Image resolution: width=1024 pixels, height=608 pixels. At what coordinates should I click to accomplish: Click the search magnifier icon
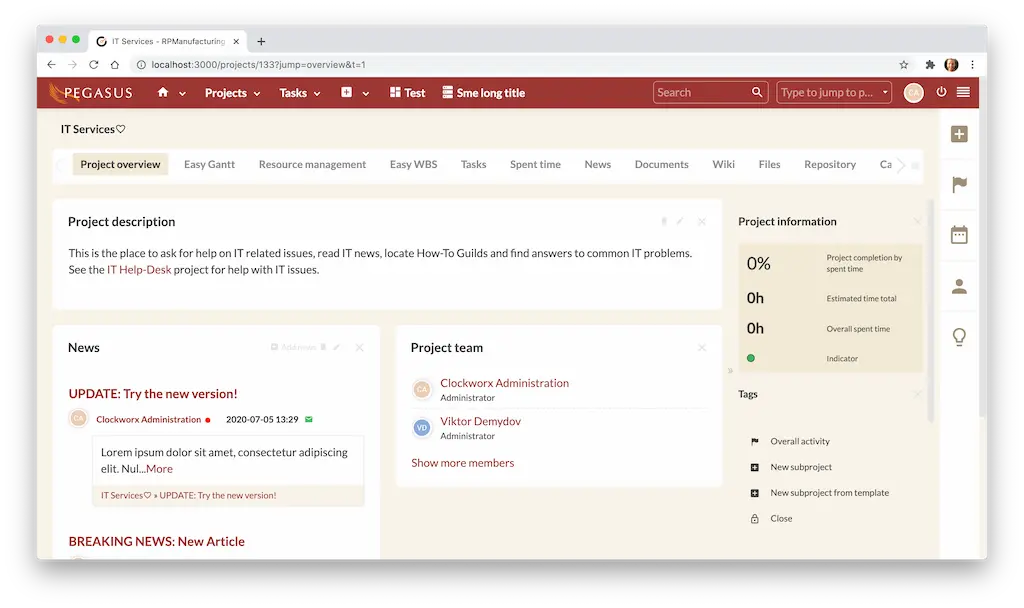click(x=757, y=92)
